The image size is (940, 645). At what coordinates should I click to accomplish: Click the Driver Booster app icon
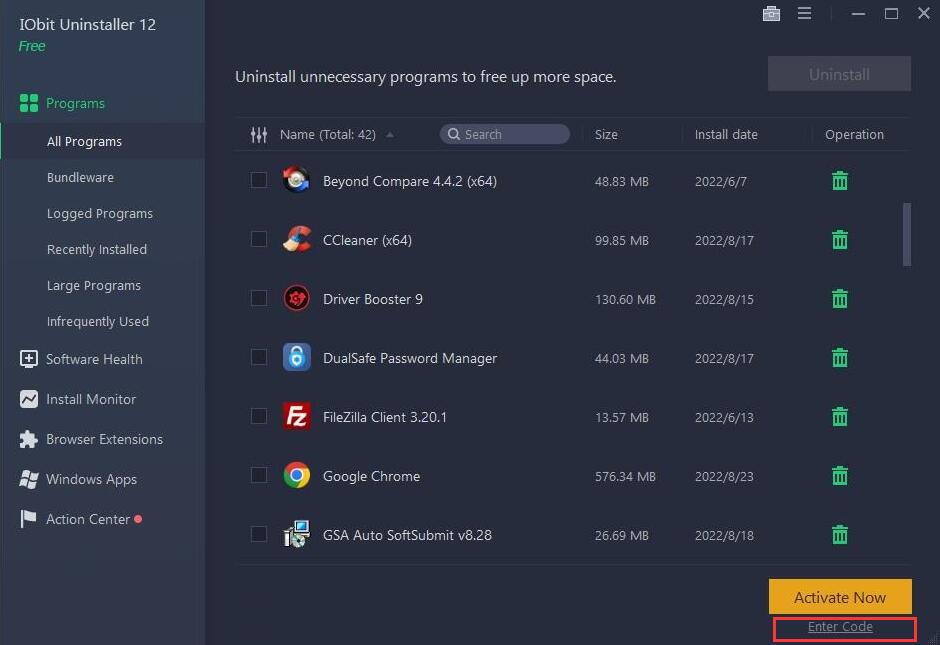tap(297, 298)
